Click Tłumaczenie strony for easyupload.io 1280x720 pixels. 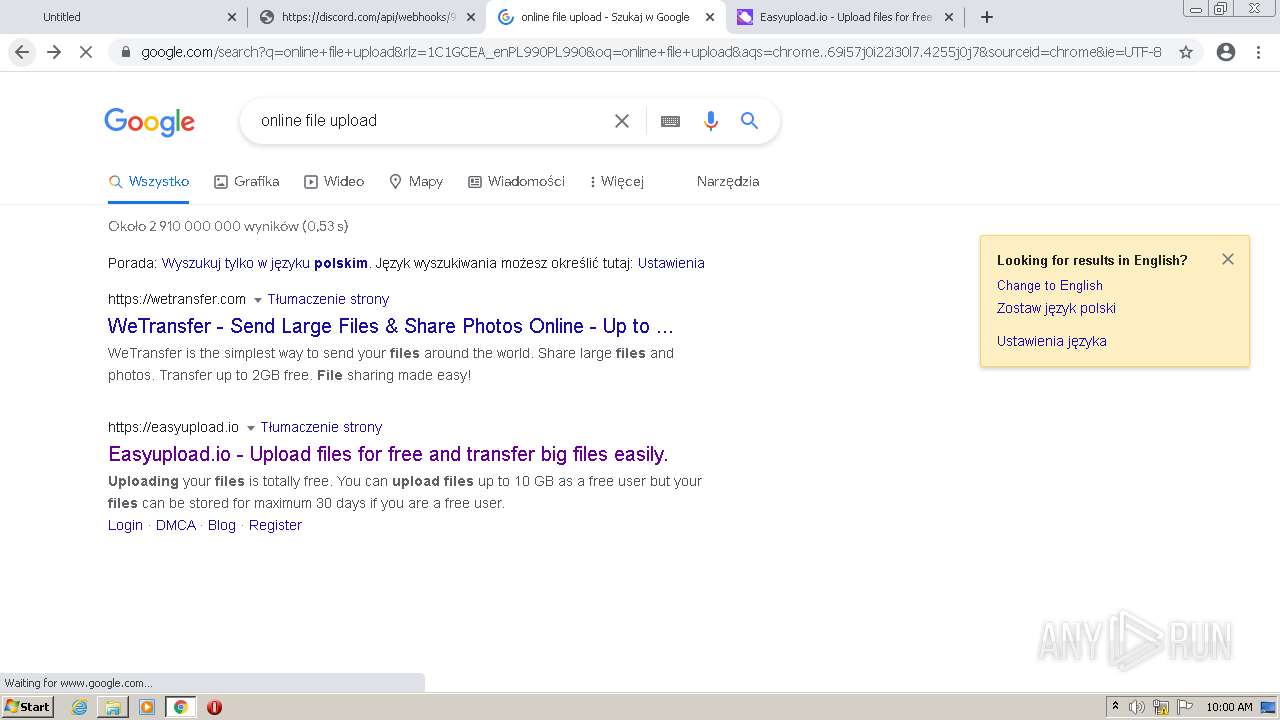tap(321, 427)
